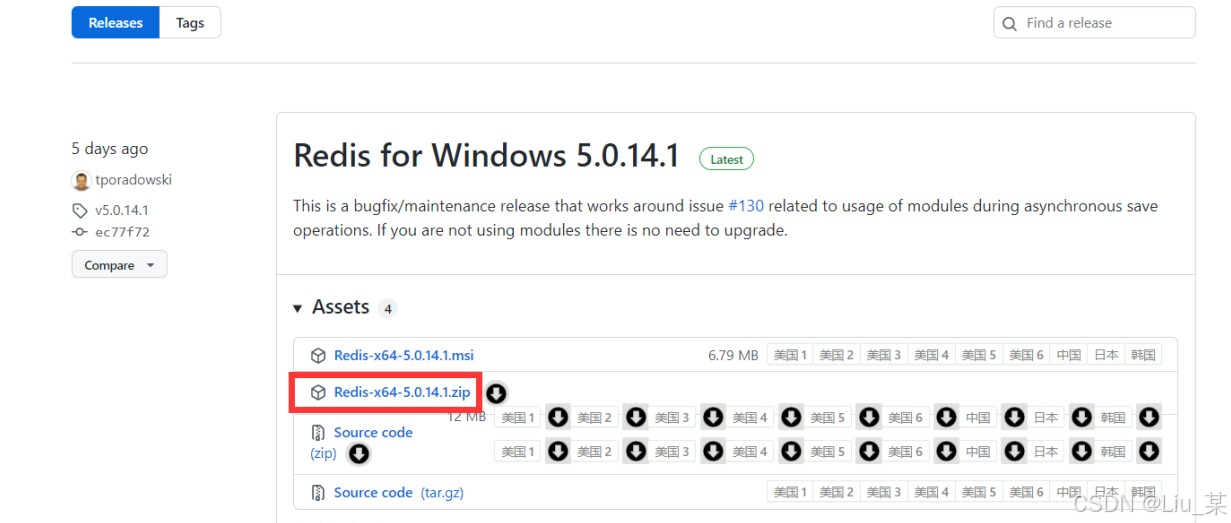The width and height of the screenshot is (1231, 523).
Task: Click download arrow after 美国 2 in 12 MB row
Action: 635,417
